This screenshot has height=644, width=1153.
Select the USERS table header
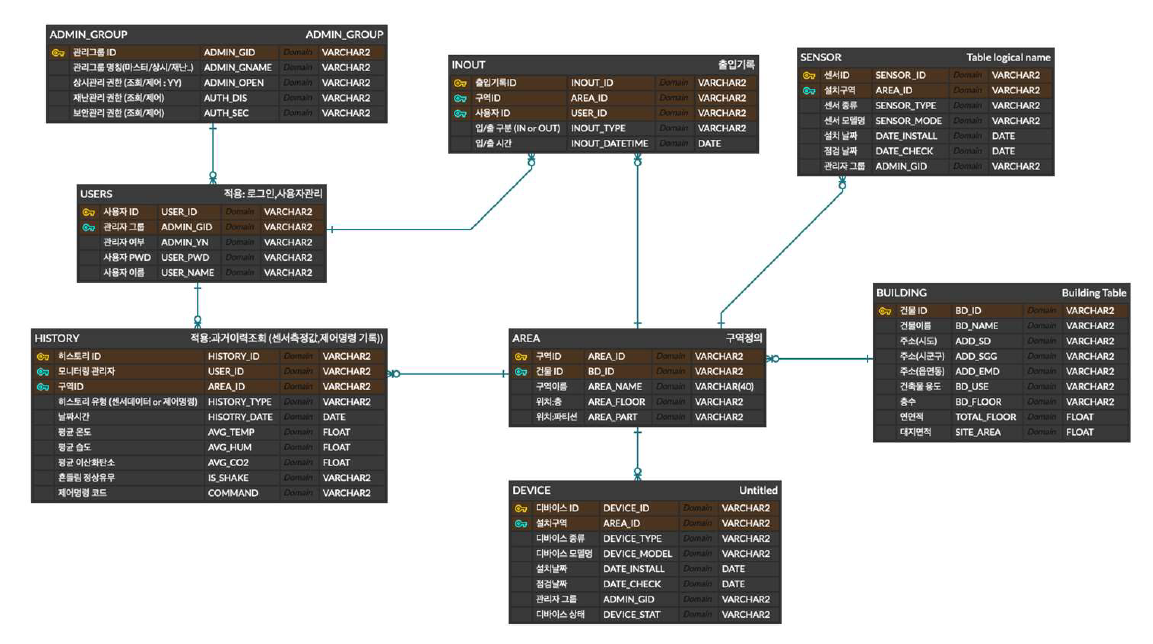click(x=202, y=193)
